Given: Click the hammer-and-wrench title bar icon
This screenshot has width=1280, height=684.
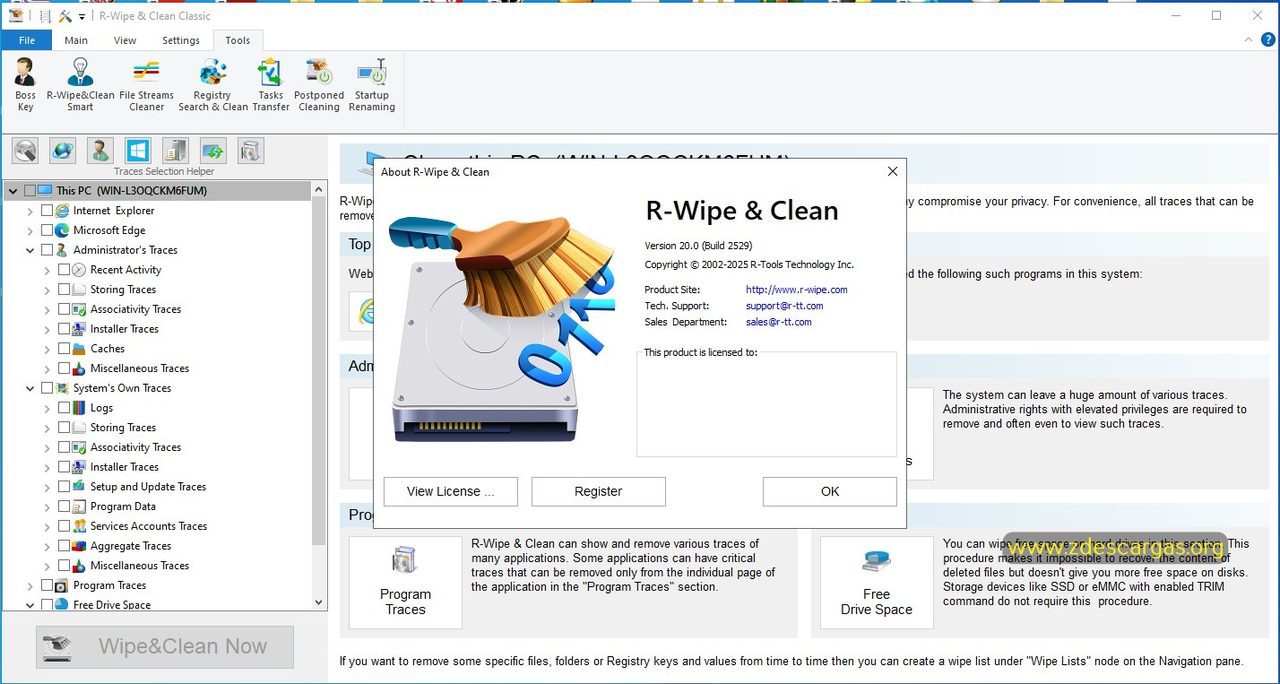Looking at the screenshot, I should pyautogui.click(x=66, y=16).
